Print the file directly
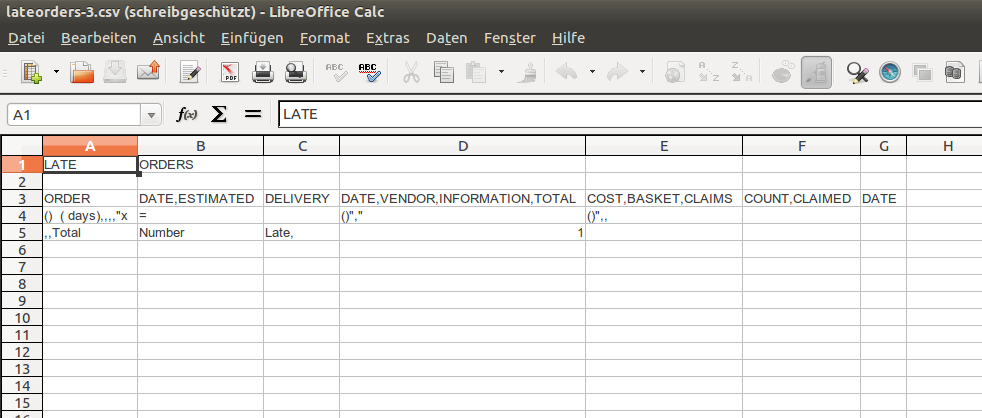Image resolution: width=982 pixels, height=418 pixels. (x=262, y=72)
